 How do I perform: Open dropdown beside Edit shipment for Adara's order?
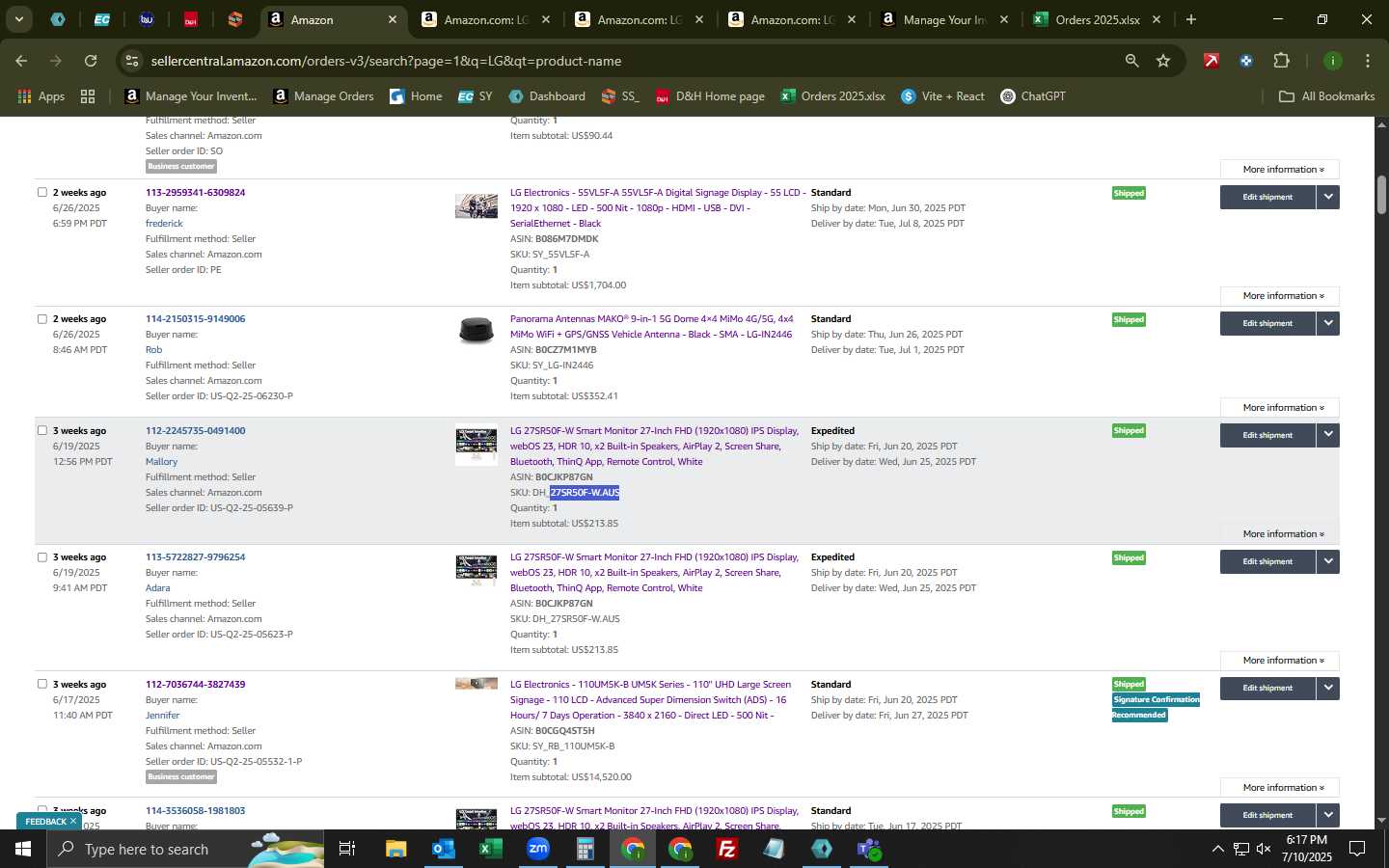[1328, 561]
